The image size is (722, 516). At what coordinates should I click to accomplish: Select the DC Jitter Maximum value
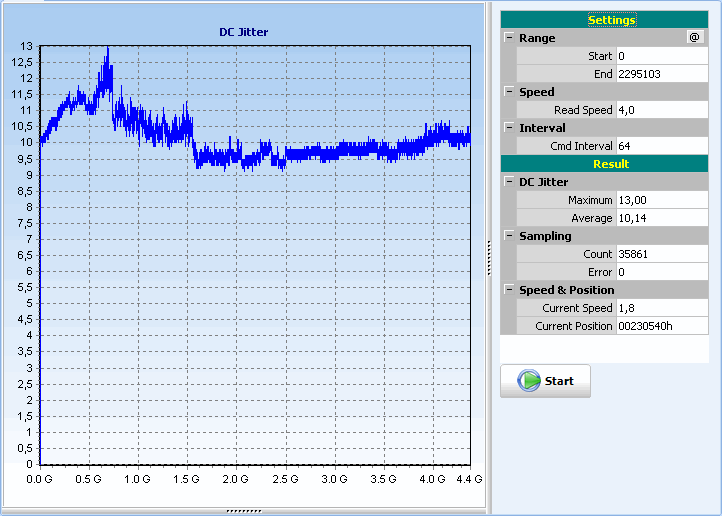[661, 200]
